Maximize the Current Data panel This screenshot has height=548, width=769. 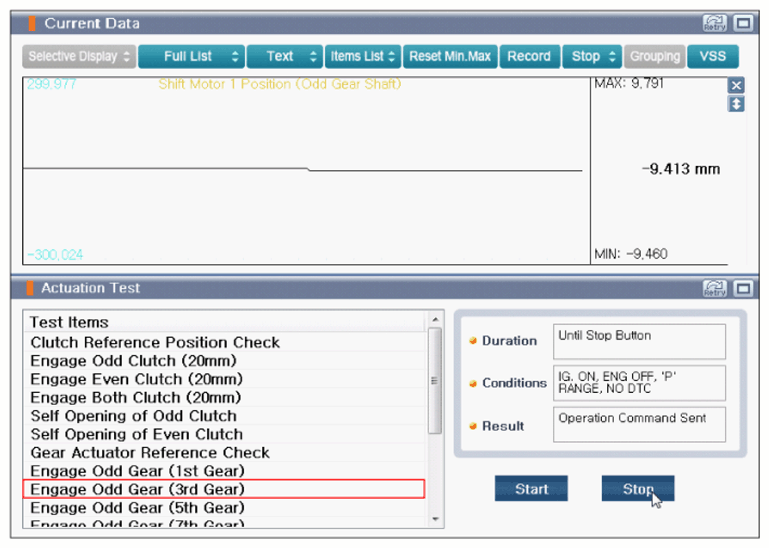tap(743, 23)
